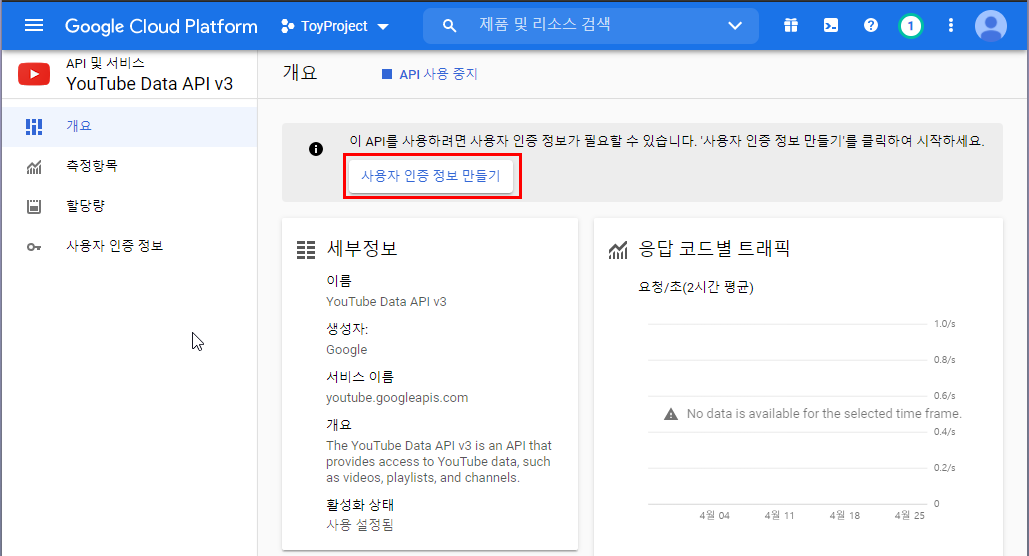Click the API description paragraph
Image resolution: width=1029 pixels, height=556 pixels.
pyautogui.click(x=439, y=461)
